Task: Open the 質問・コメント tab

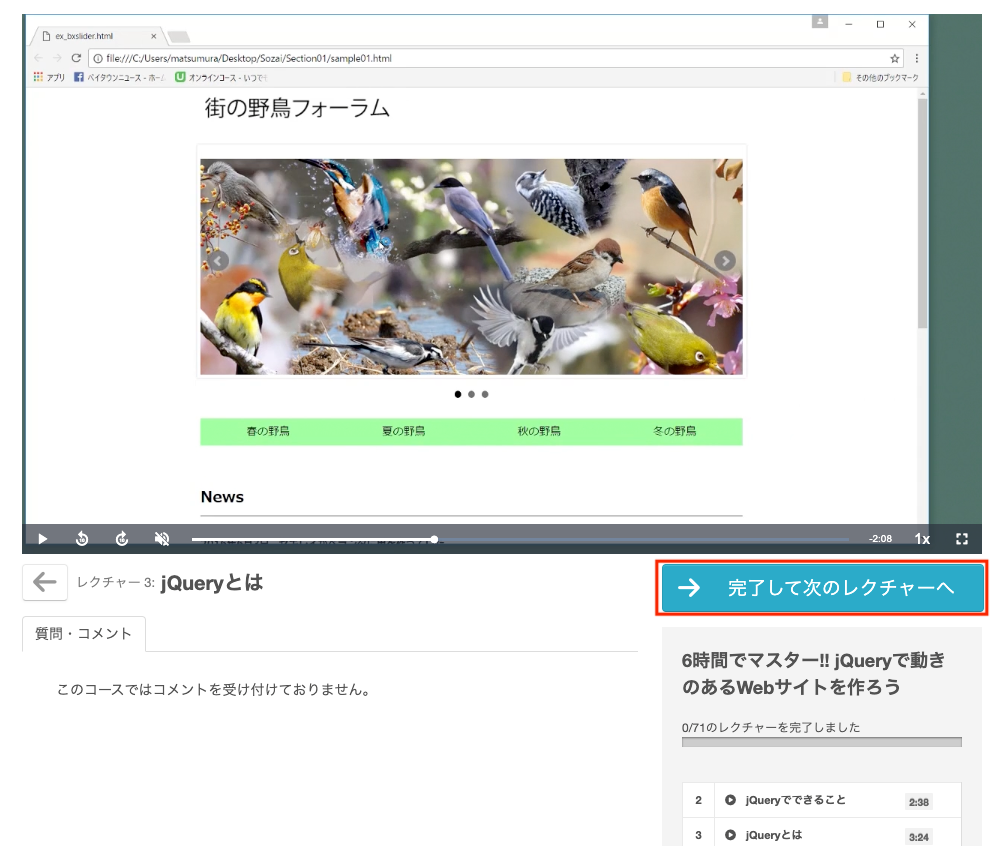Action: pyautogui.click(x=84, y=634)
